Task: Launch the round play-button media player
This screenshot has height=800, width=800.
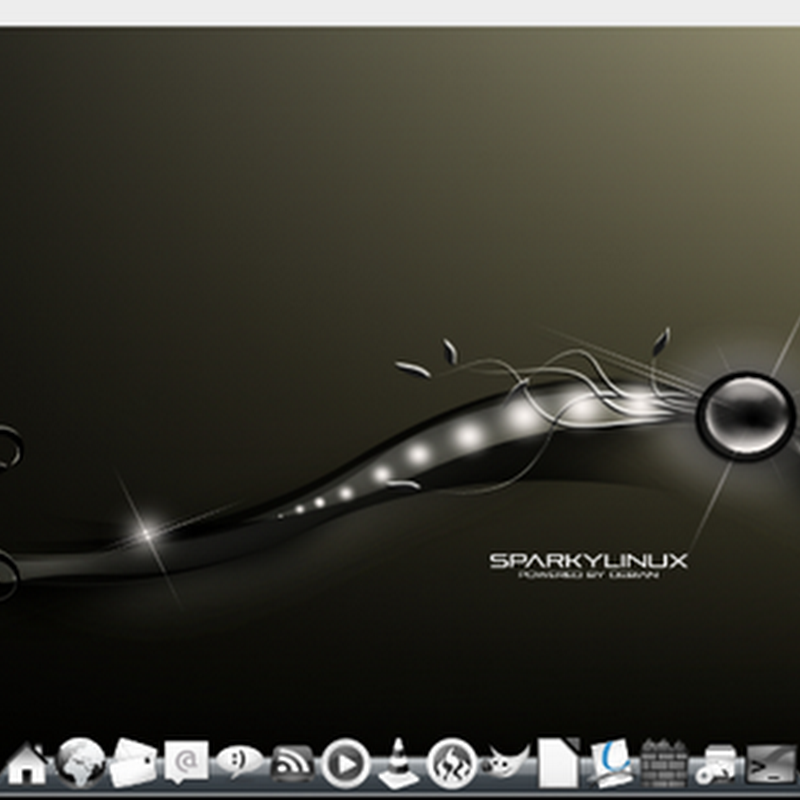Action: [x=345, y=764]
